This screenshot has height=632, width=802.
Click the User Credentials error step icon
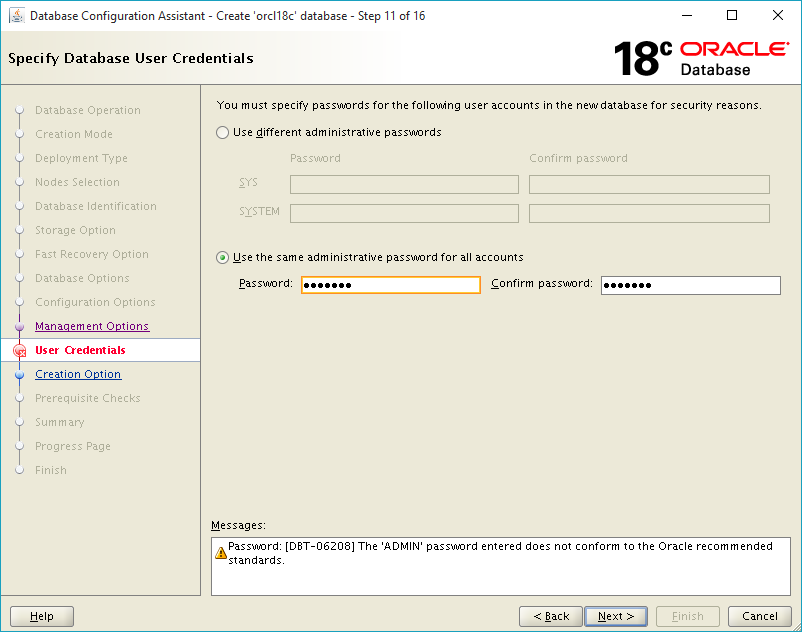coord(19,351)
